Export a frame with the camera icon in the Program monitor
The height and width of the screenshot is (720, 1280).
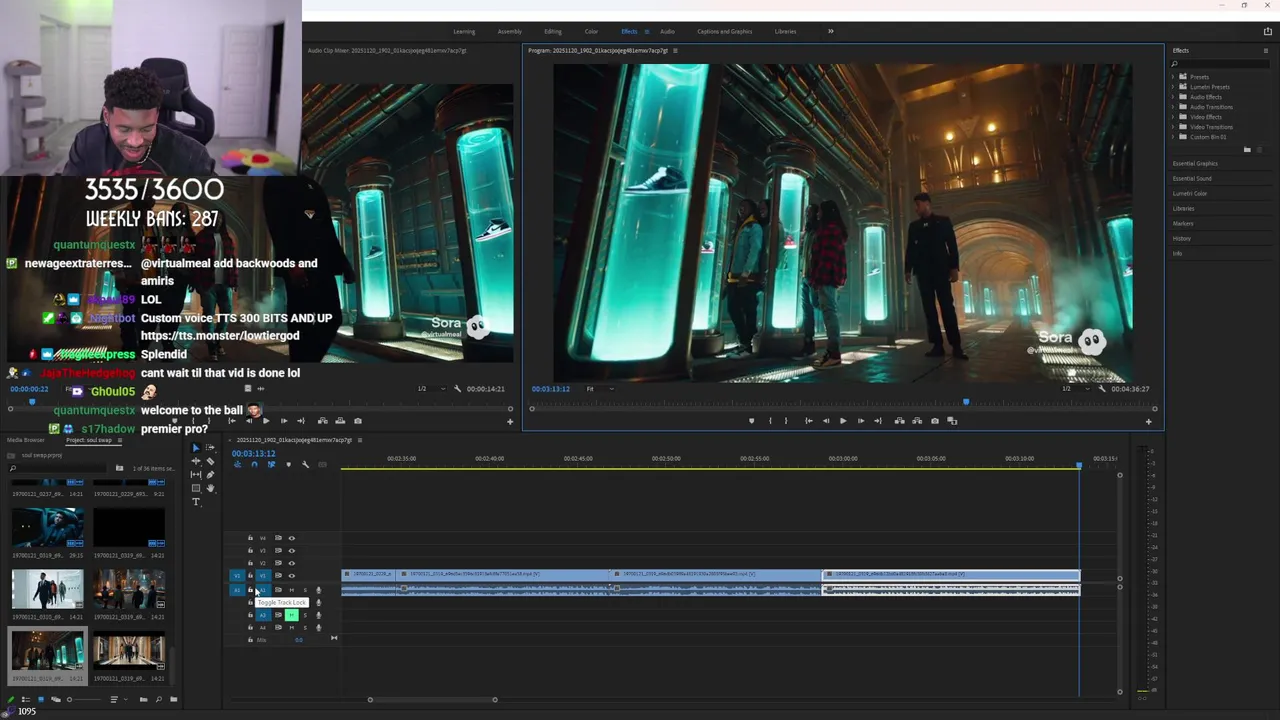(935, 421)
